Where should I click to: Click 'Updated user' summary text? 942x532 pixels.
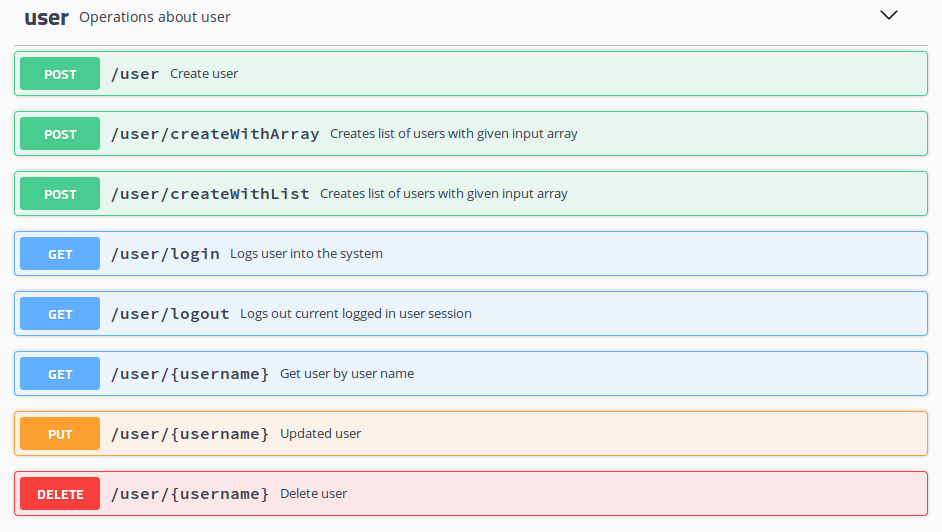[320, 434]
